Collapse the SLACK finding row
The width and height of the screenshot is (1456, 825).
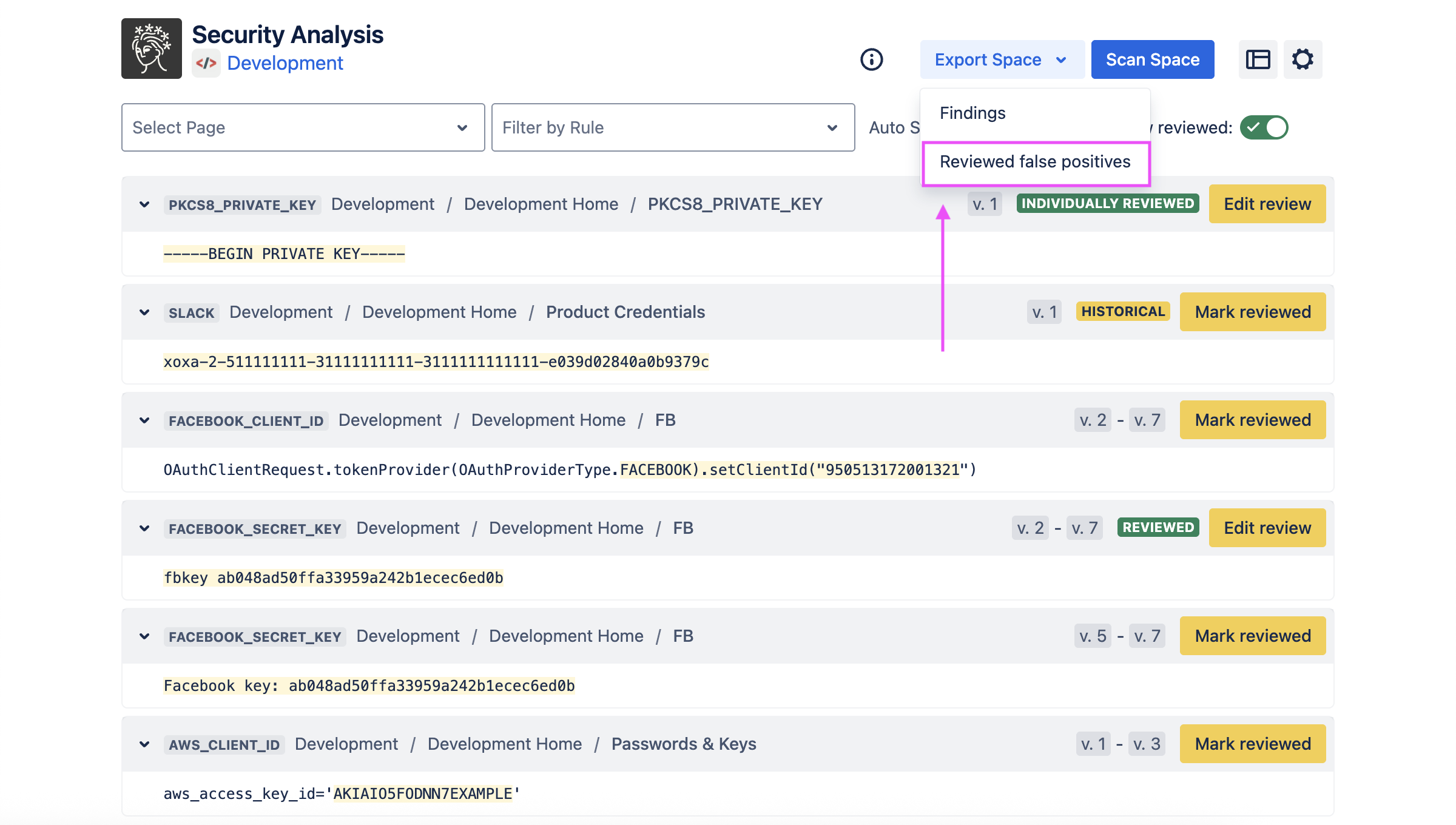pyautogui.click(x=144, y=312)
